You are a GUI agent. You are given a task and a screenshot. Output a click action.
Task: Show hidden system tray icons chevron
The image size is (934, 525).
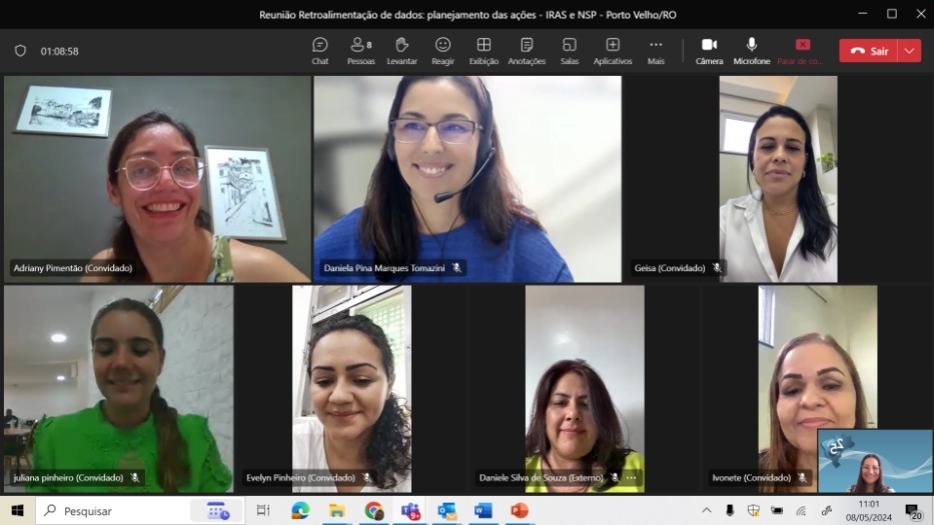pyautogui.click(x=707, y=511)
